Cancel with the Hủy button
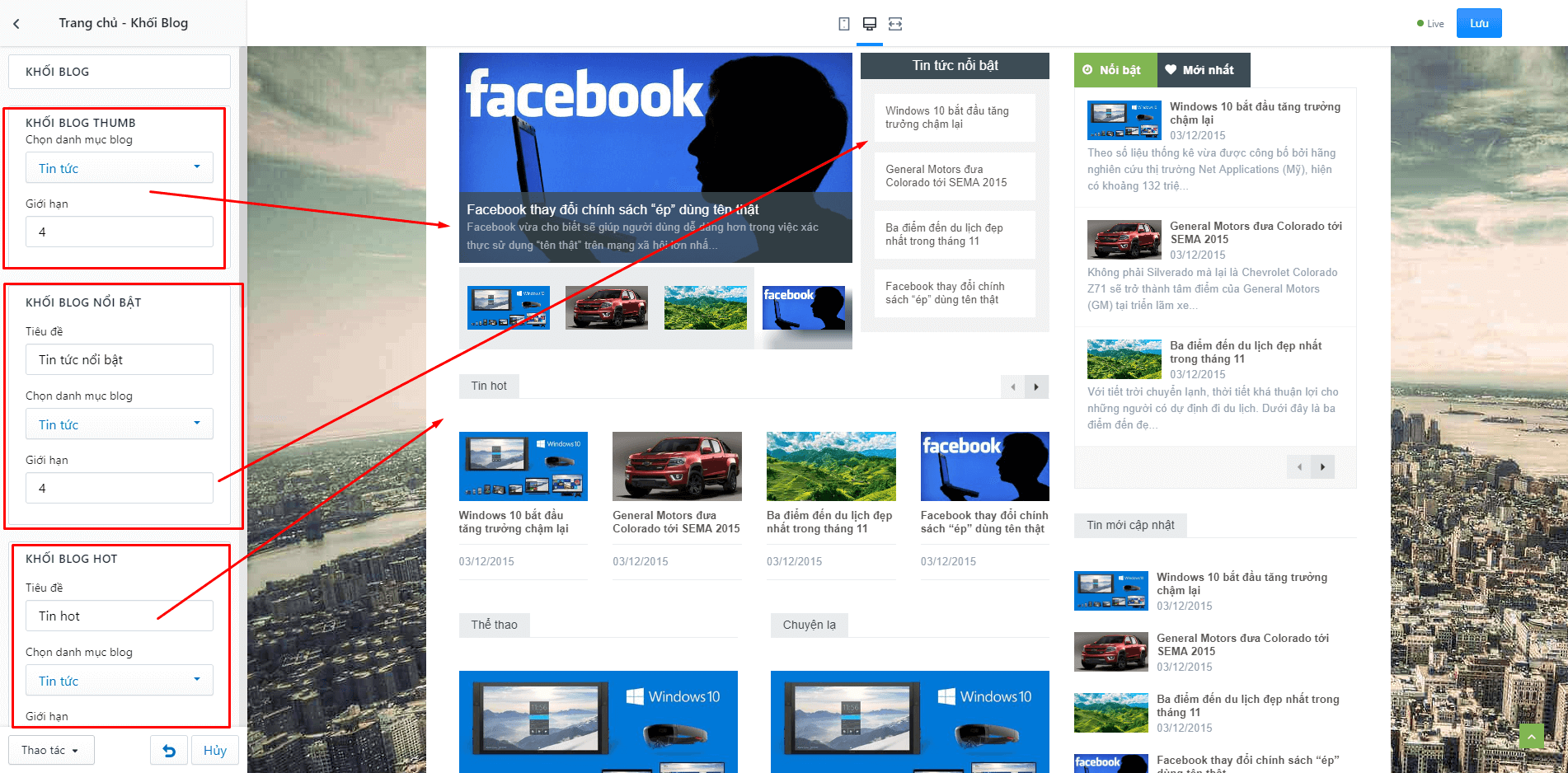 [x=215, y=751]
